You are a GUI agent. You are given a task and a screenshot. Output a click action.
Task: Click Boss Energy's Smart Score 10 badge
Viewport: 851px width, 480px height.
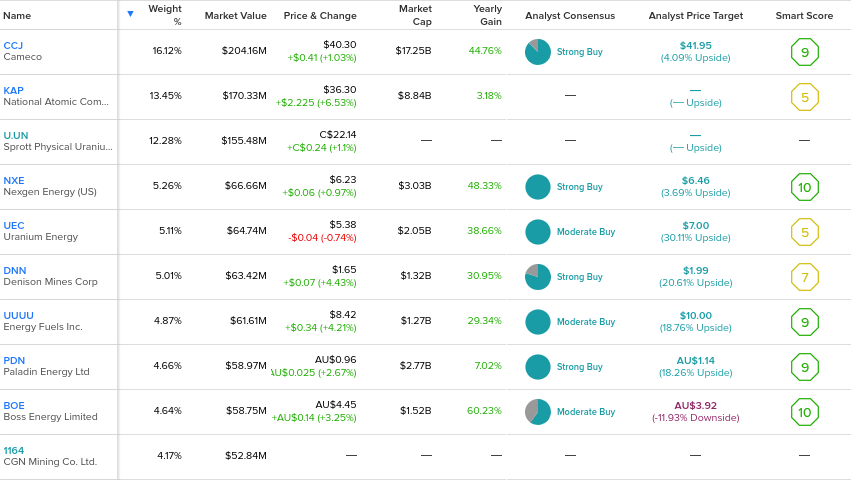803,412
